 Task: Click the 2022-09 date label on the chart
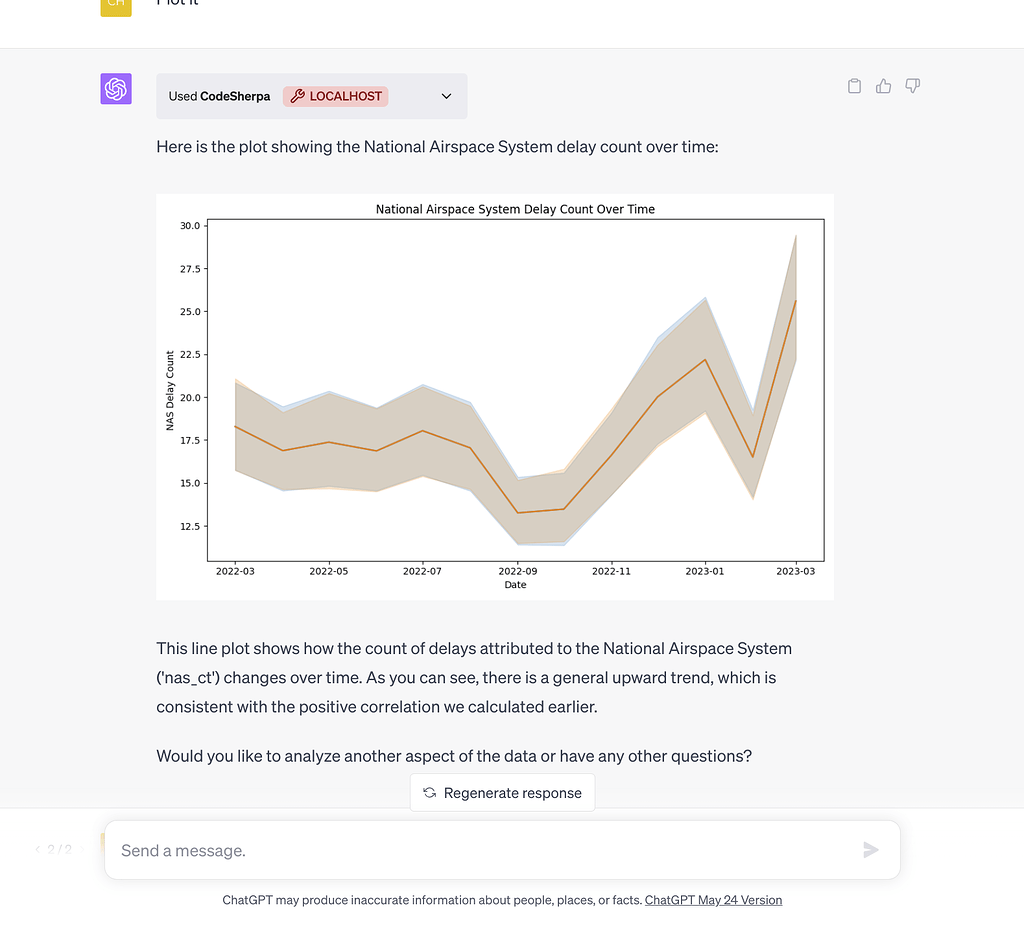coord(515,571)
